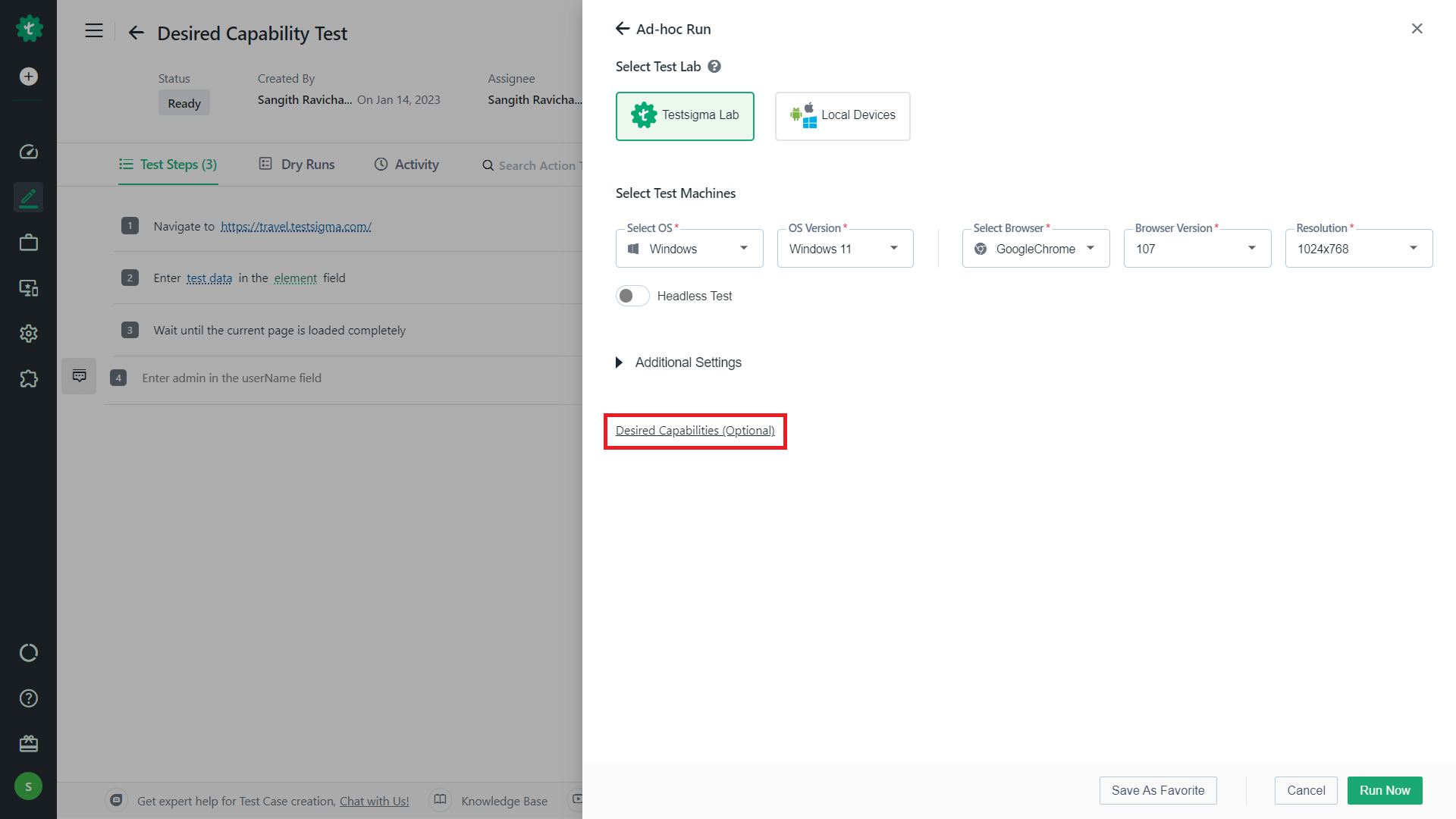Viewport: 1456px width, 819px height.
Task: Open the OS Version dropdown
Action: tap(845, 249)
